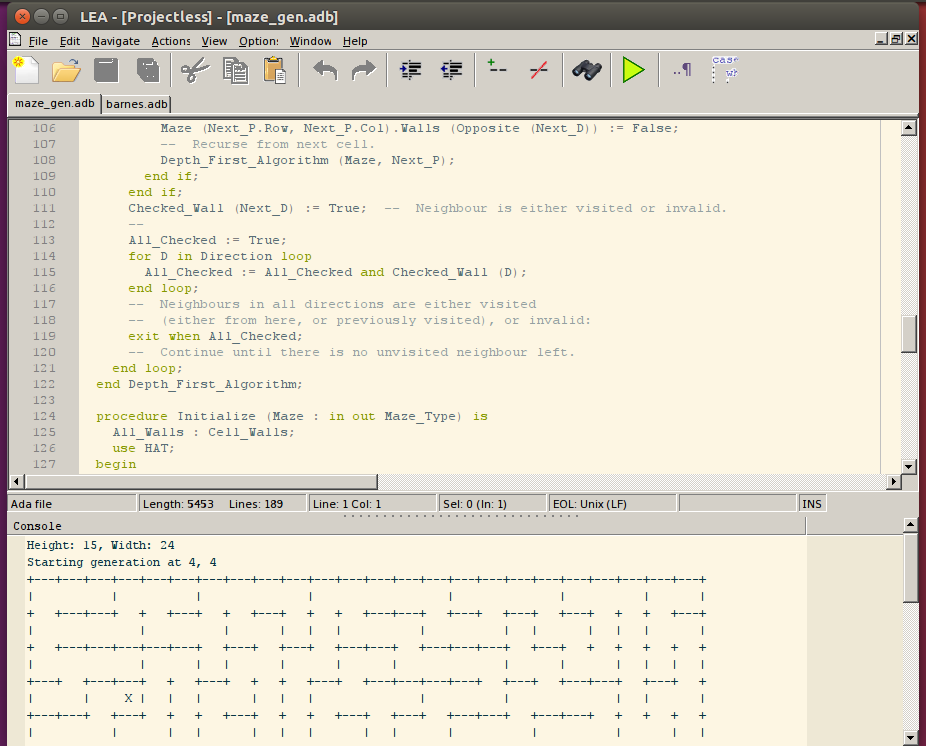Screen dimensions: 926x746
Task: Comment lines with green plus icon
Action: pos(497,67)
